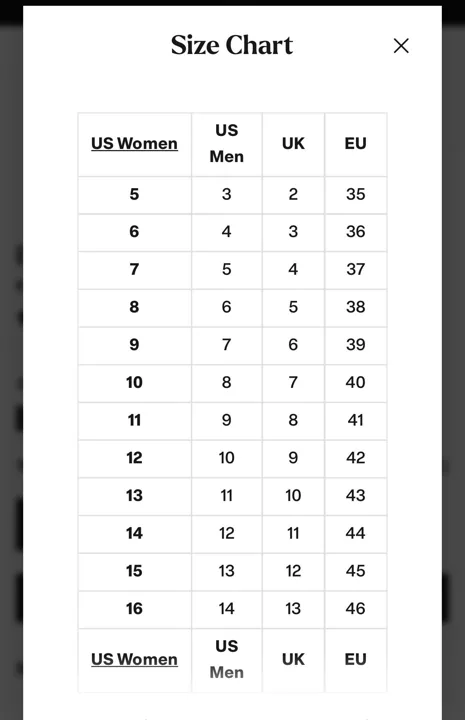
Task: Click EU size 43 cell
Action: [x=356, y=496]
